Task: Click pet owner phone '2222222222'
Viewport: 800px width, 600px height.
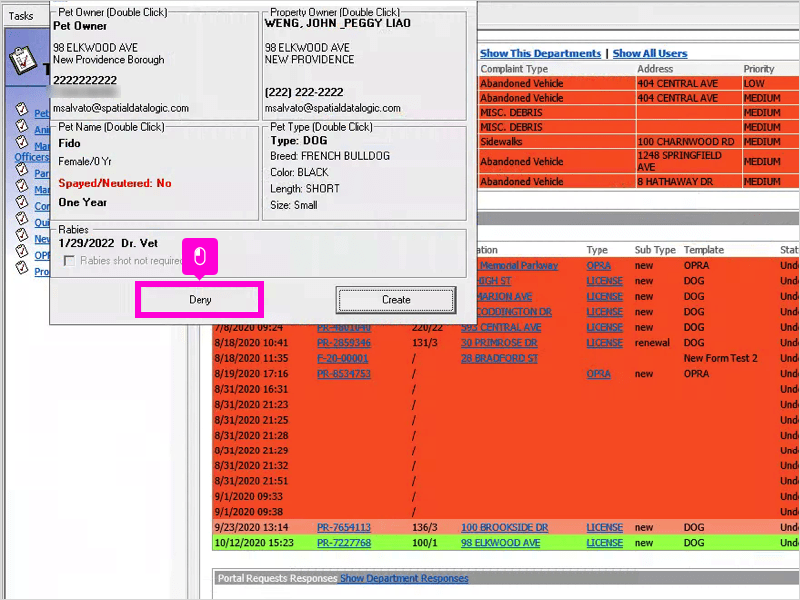Action: 85,80
